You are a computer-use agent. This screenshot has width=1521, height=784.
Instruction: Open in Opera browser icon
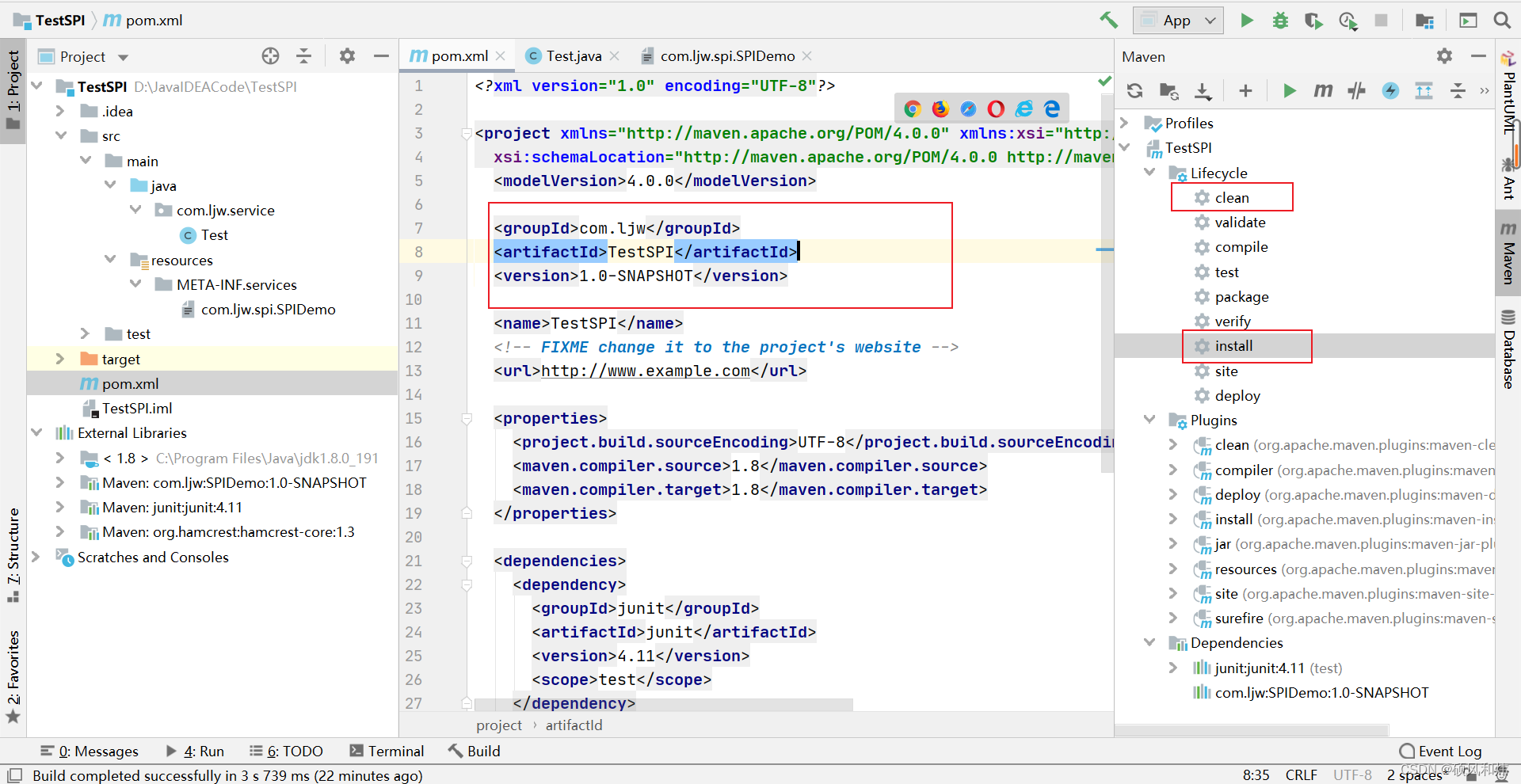[996, 108]
